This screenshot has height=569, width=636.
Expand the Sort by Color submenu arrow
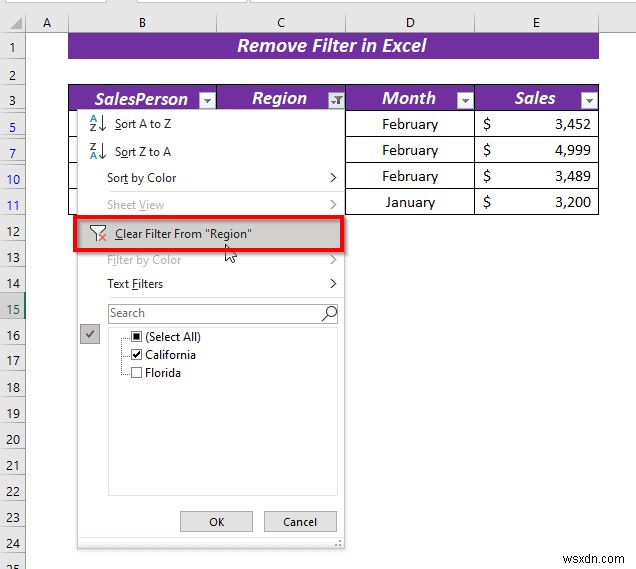click(333, 178)
